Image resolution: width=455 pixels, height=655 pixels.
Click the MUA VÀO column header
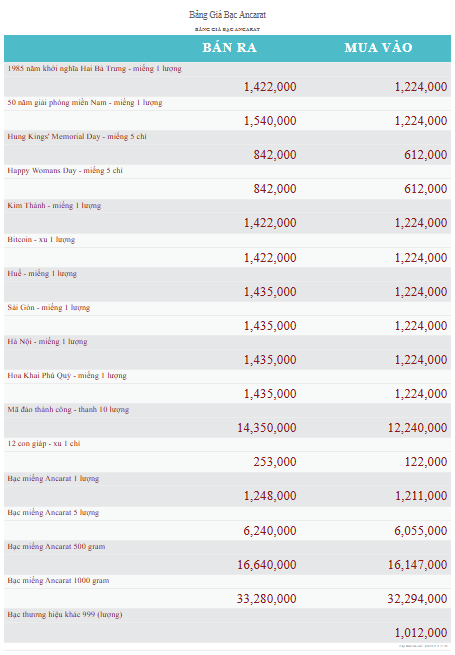(378, 48)
